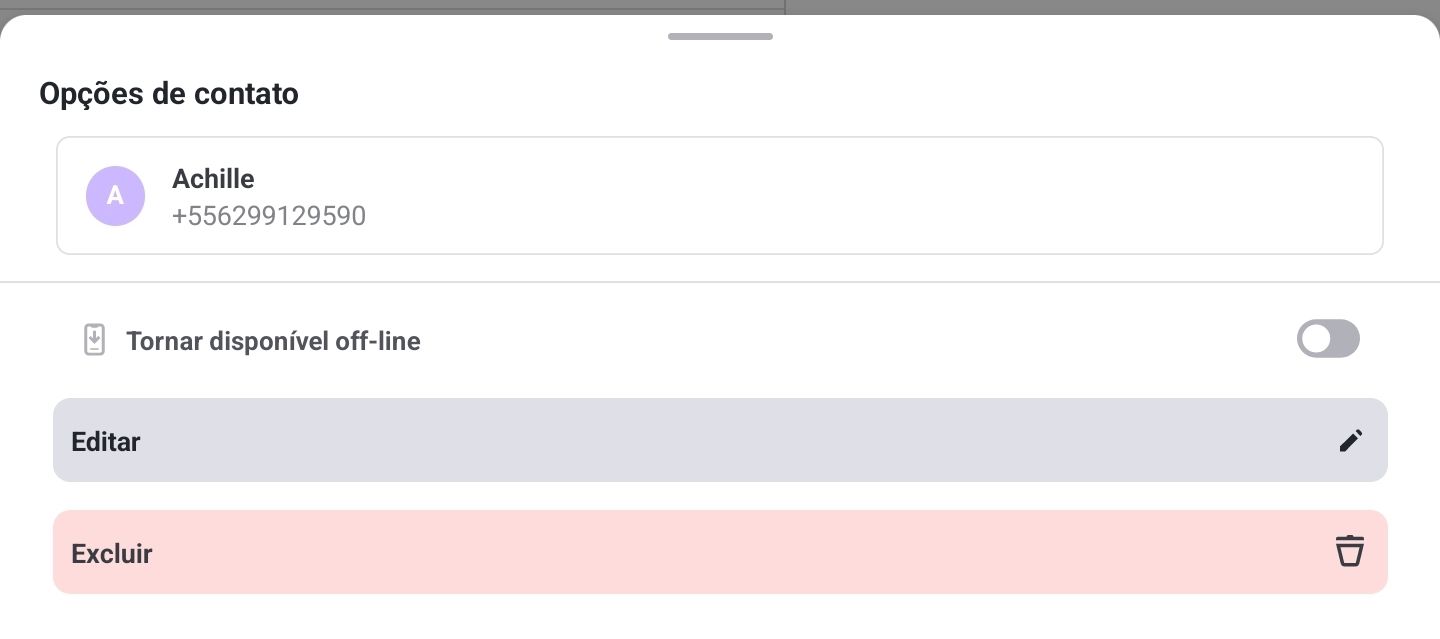Click the contact name Achille

(213, 179)
